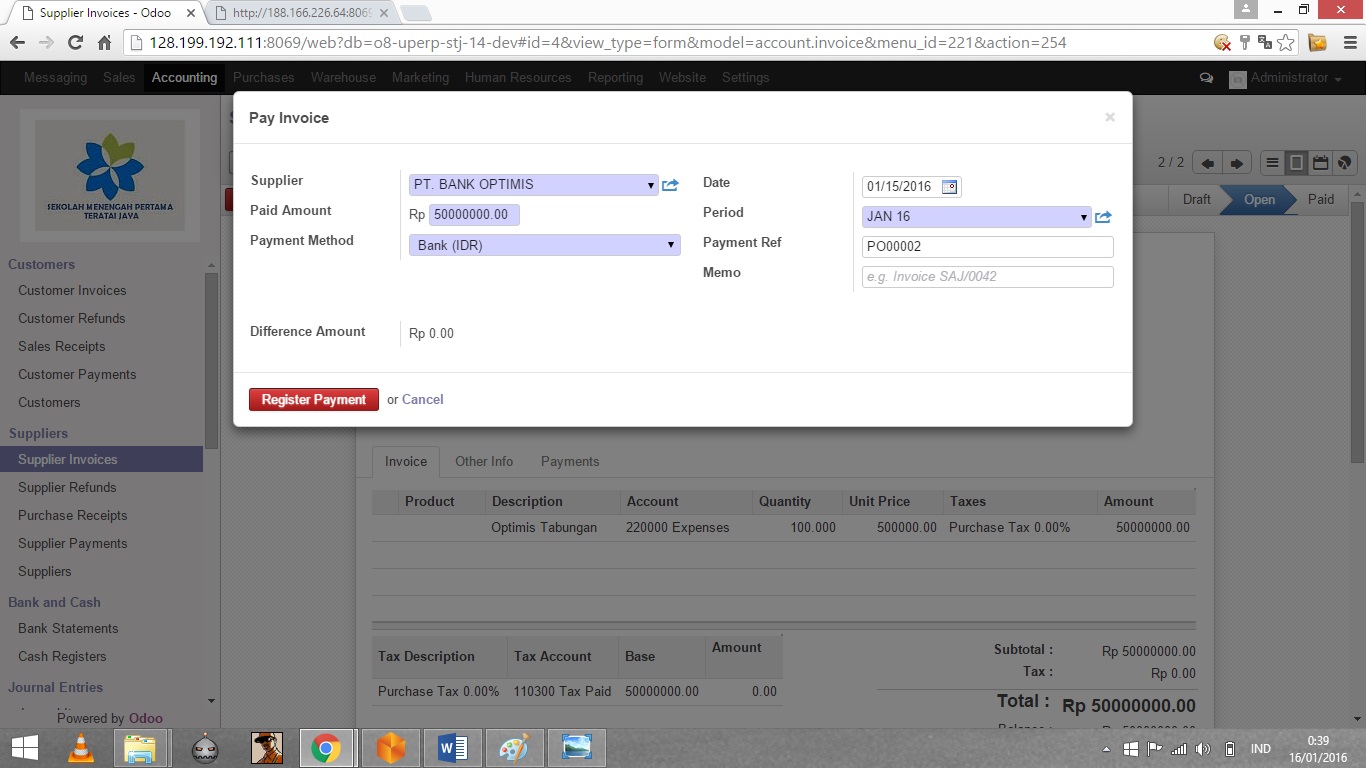
Task: Open Customer Invoices in the sidebar
Action: 72,291
